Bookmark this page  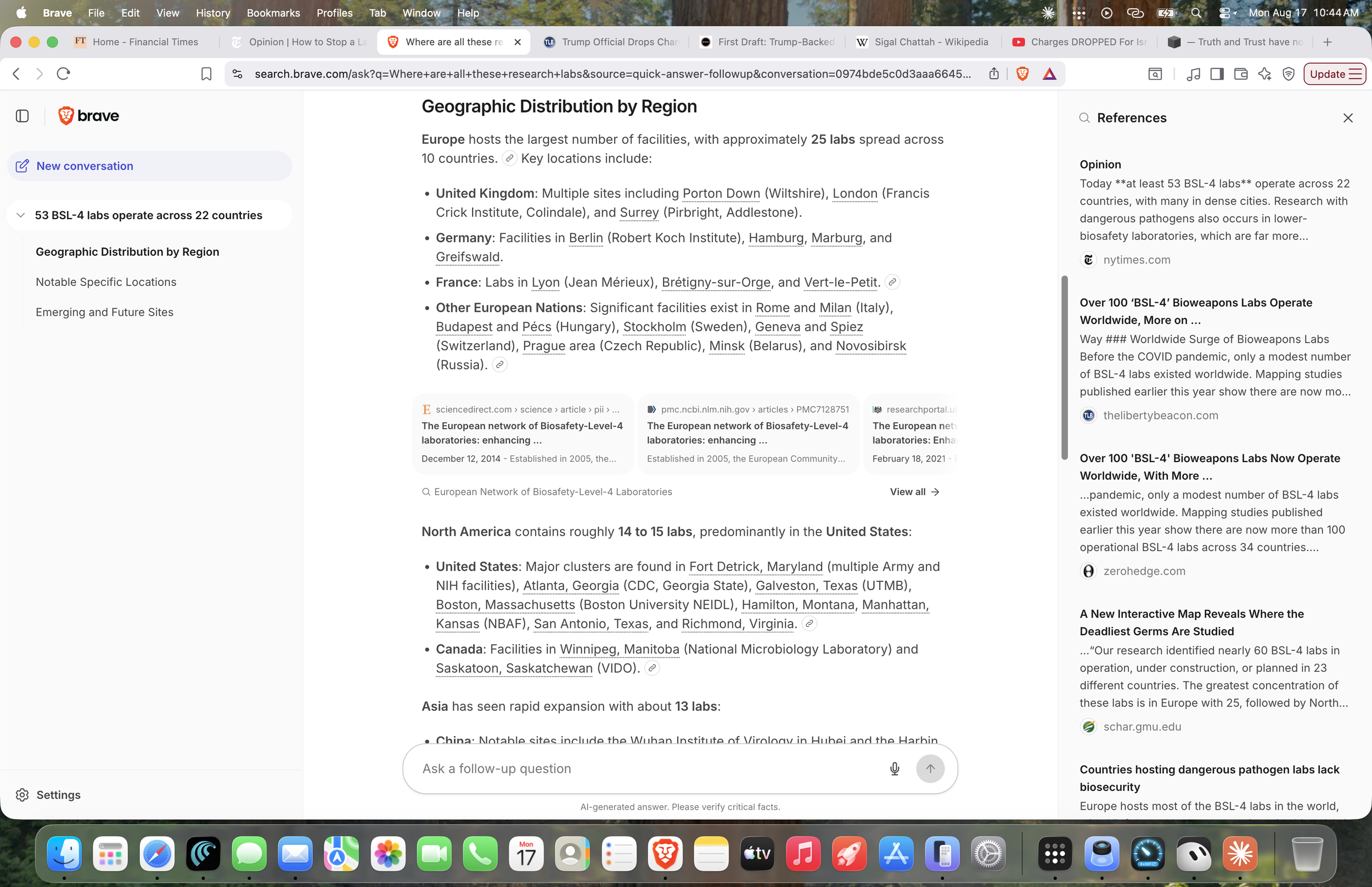206,74
